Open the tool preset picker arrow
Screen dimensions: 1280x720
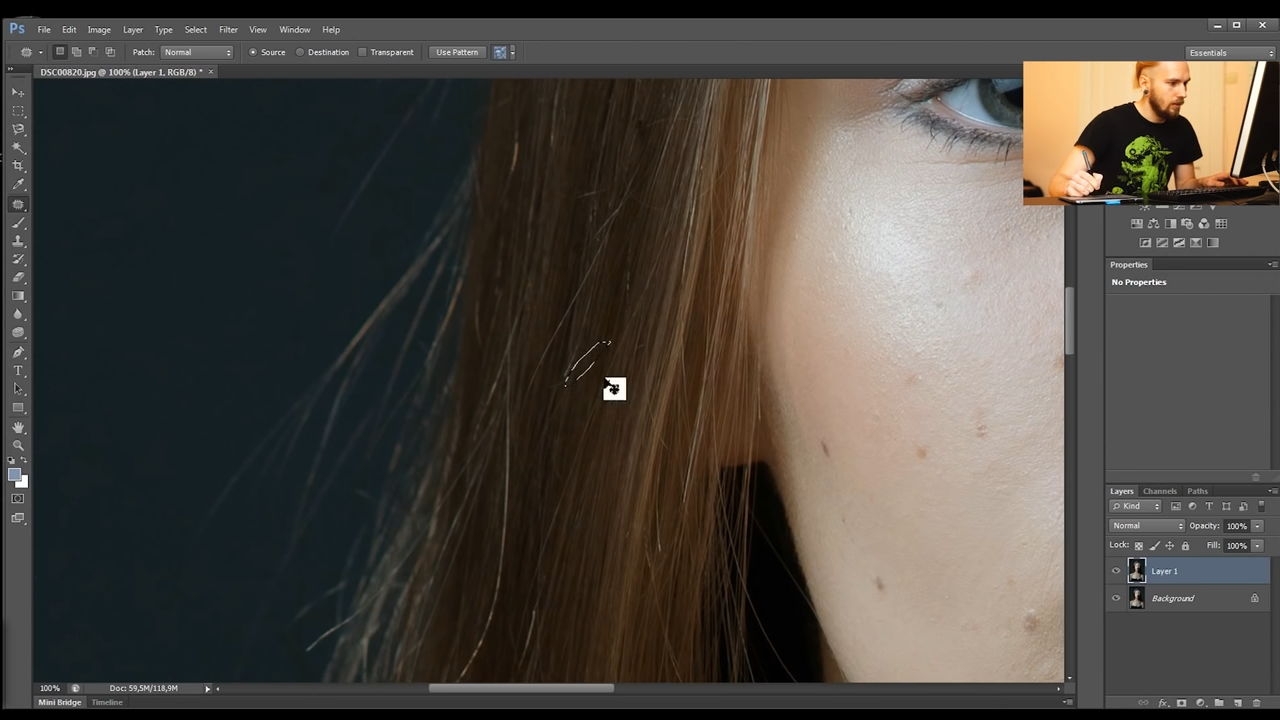pos(40,52)
